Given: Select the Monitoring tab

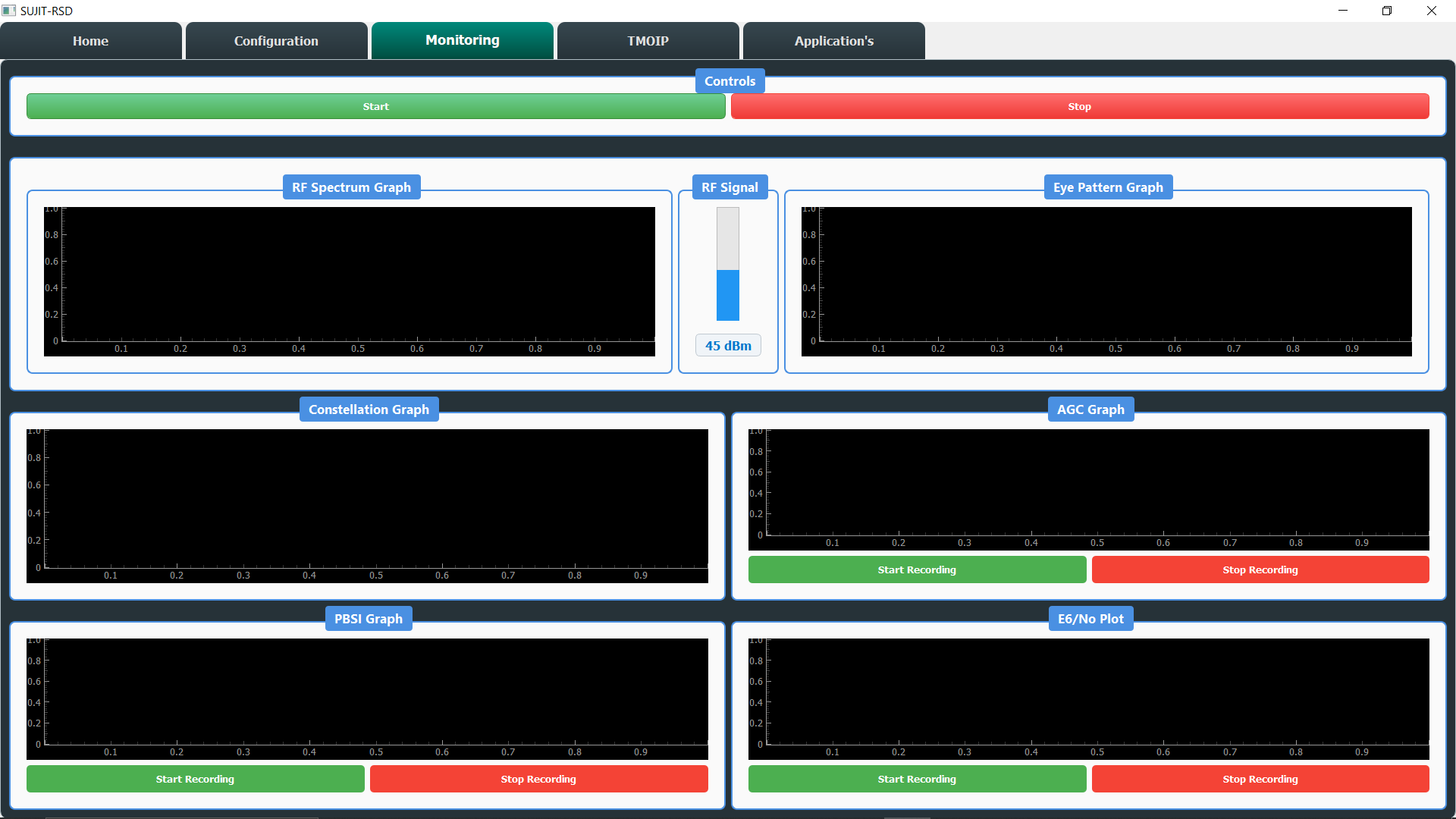Looking at the screenshot, I should pos(462,40).
